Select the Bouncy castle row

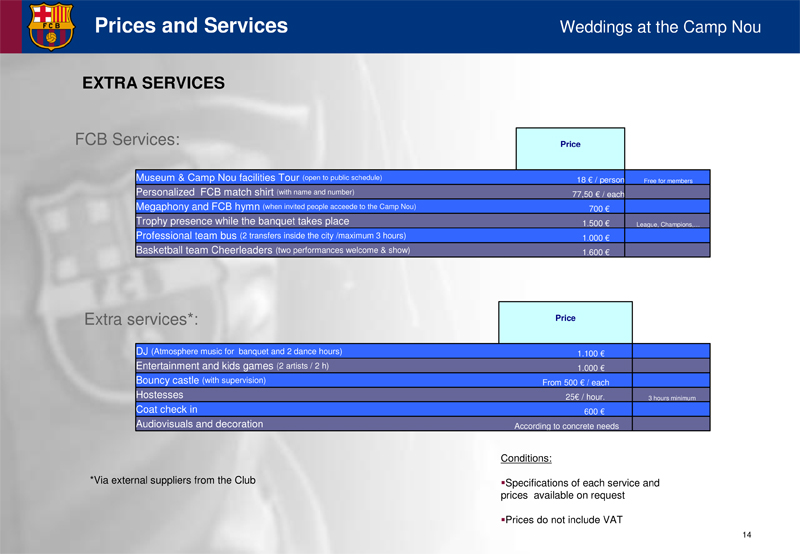[201, 381]
